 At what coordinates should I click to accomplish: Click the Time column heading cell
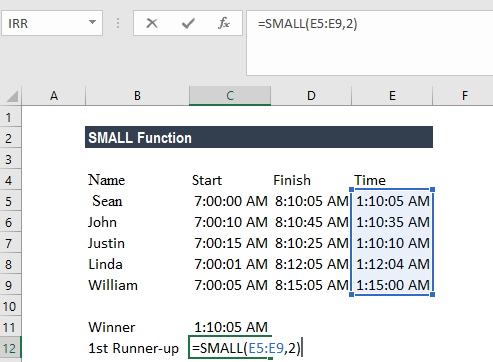(x=392, y=180)
